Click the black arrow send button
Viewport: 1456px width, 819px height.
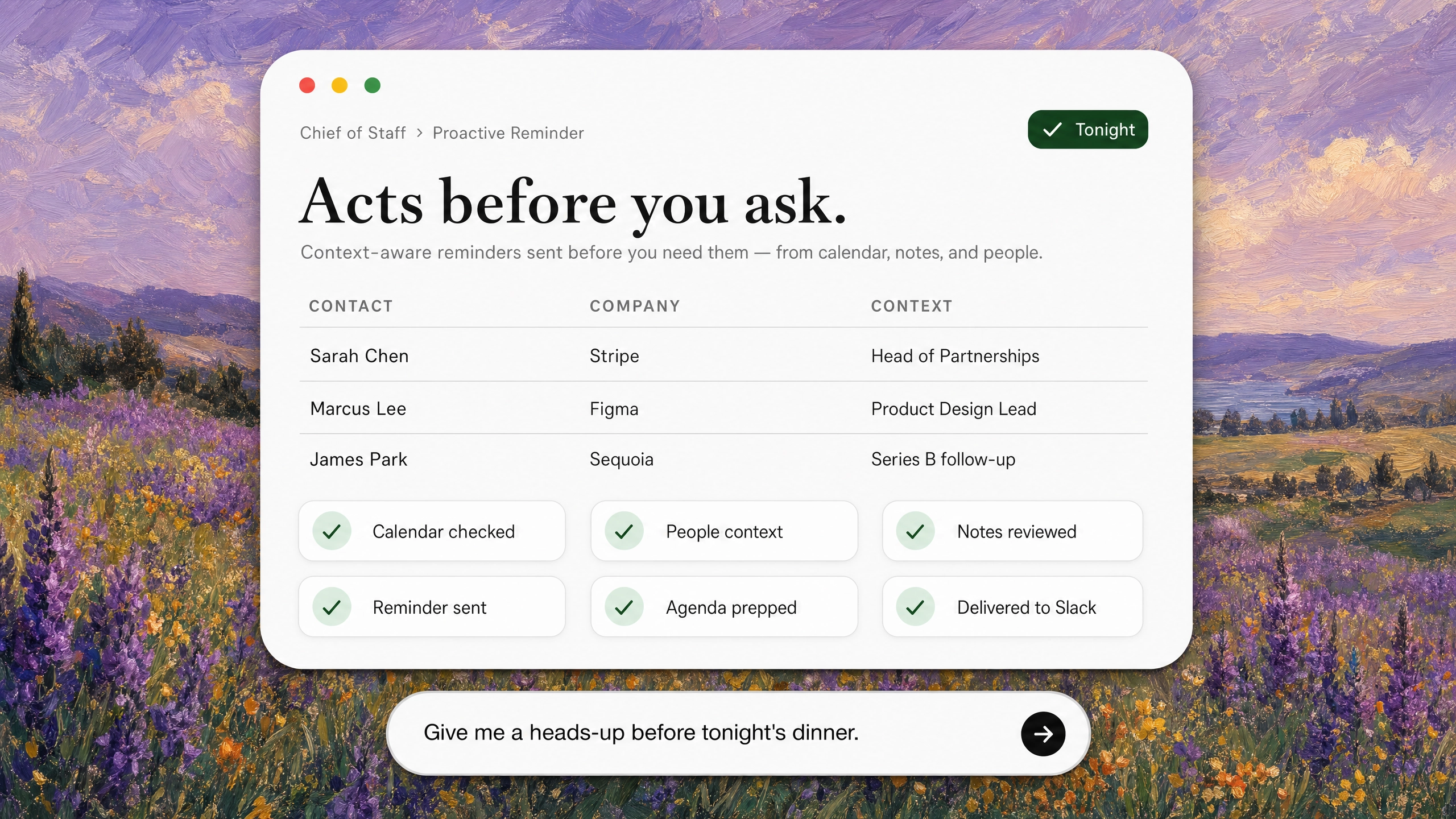tap(1043, 734)
